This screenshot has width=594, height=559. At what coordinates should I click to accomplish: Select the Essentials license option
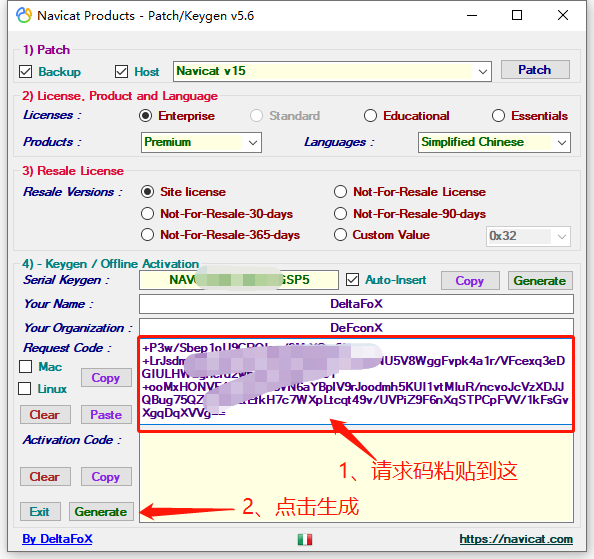click(498, 116)
